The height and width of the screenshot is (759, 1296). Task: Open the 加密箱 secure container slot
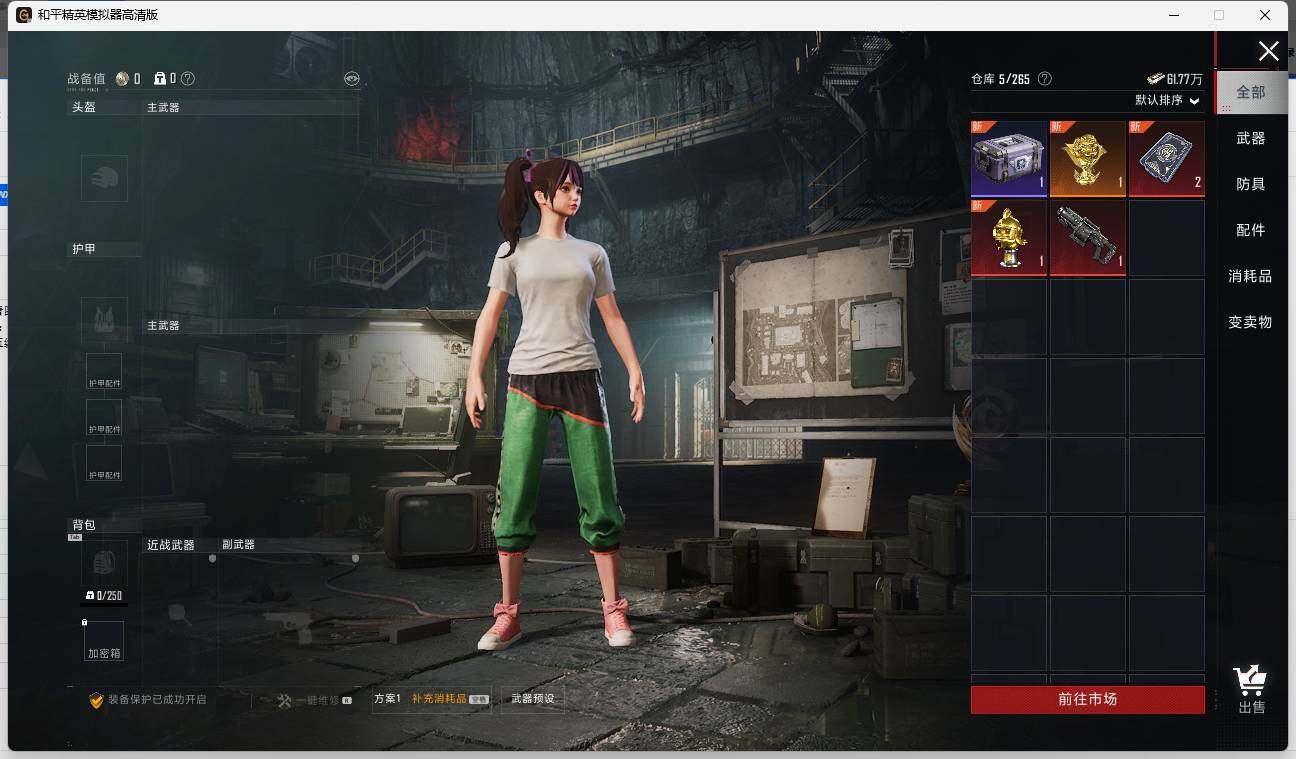click(104, 641)
